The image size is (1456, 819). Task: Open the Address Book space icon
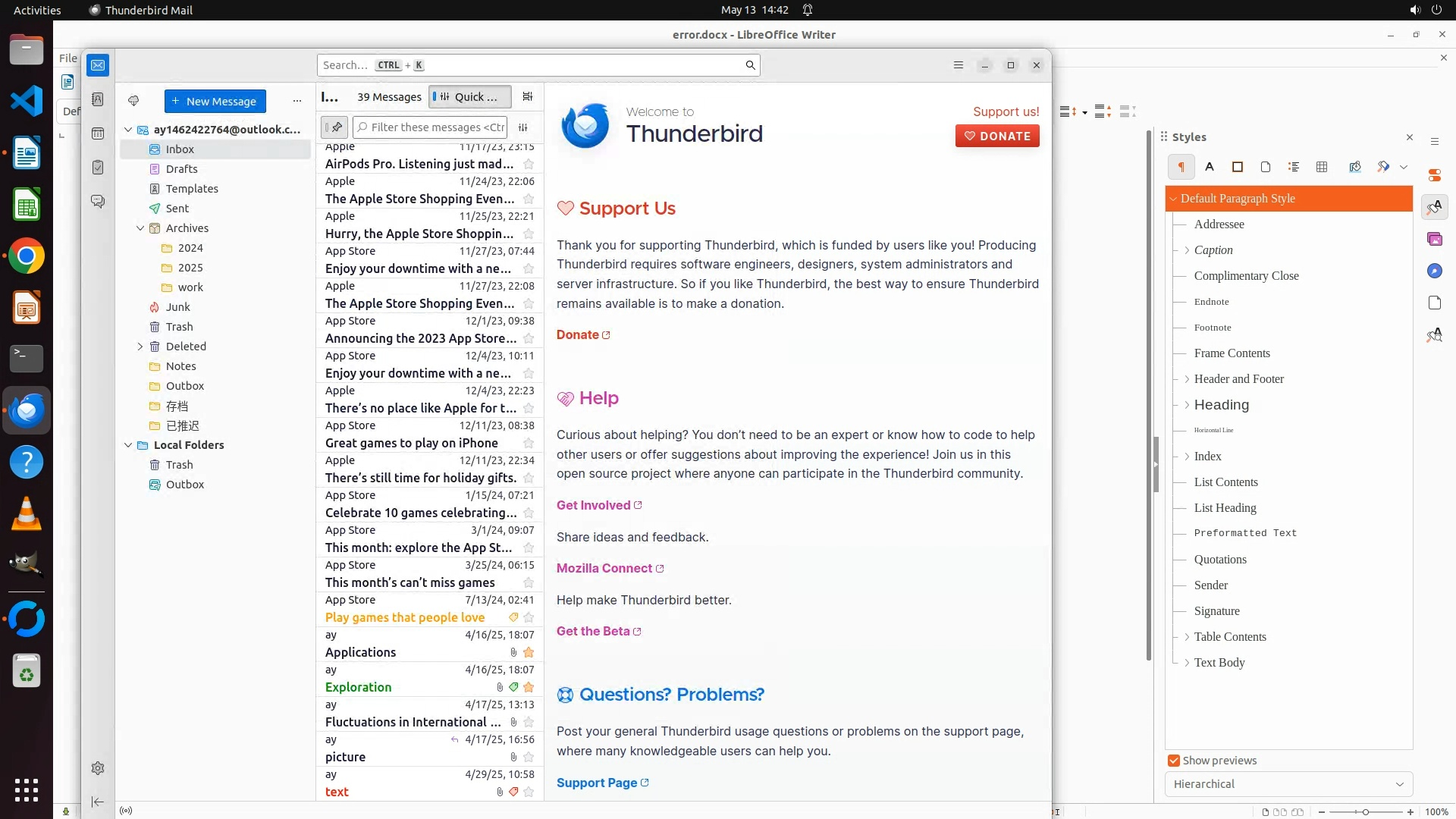(98, 99)
